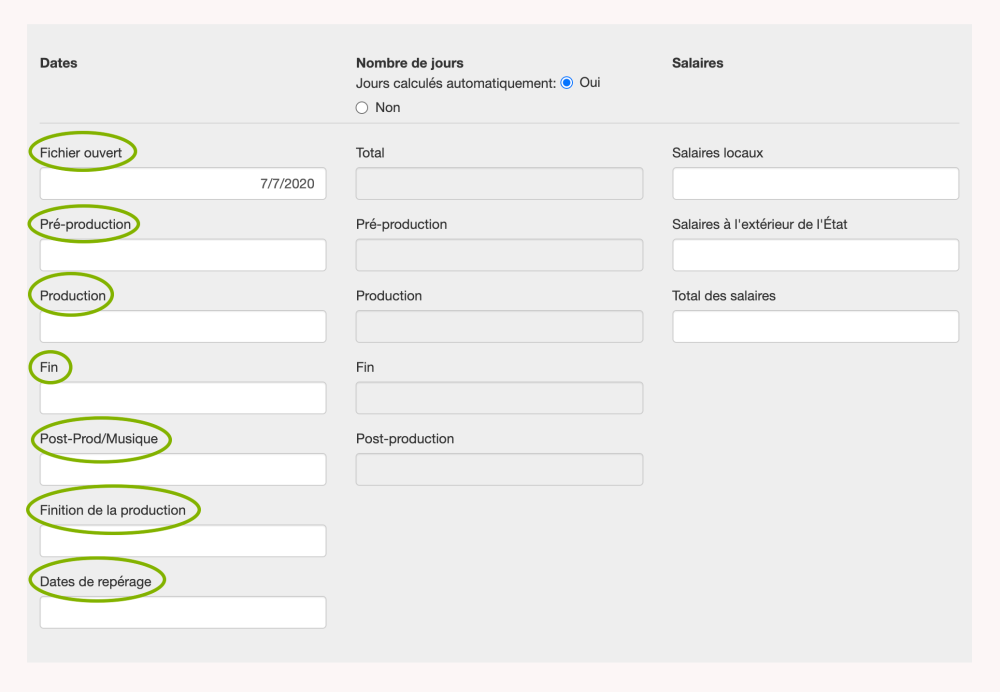Select the 'Oui' automatic days radio button
Viewport: 1000px width, 692px height.
[x=567, y=83]
